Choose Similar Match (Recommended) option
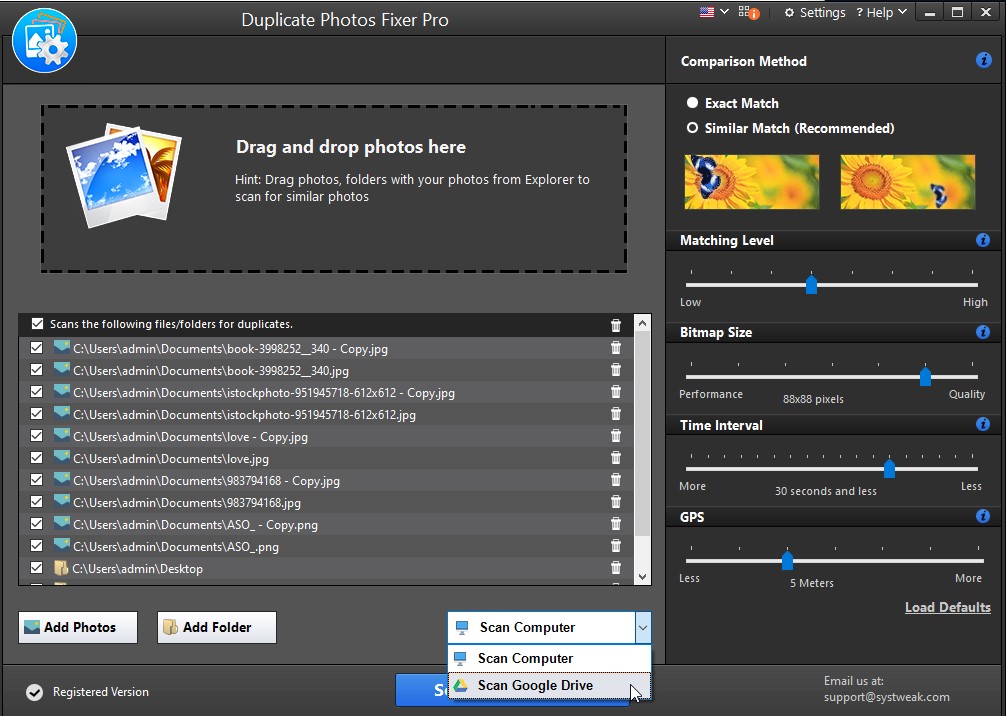 coord(692,128)
